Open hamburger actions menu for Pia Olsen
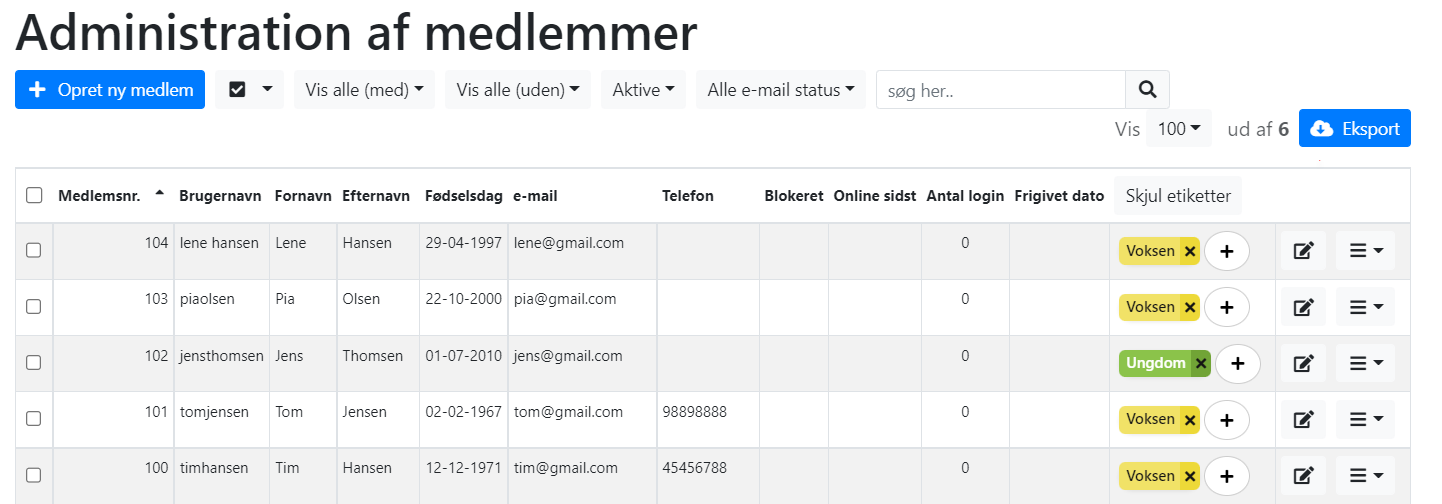1442x504 pixels. [1365, 307]
